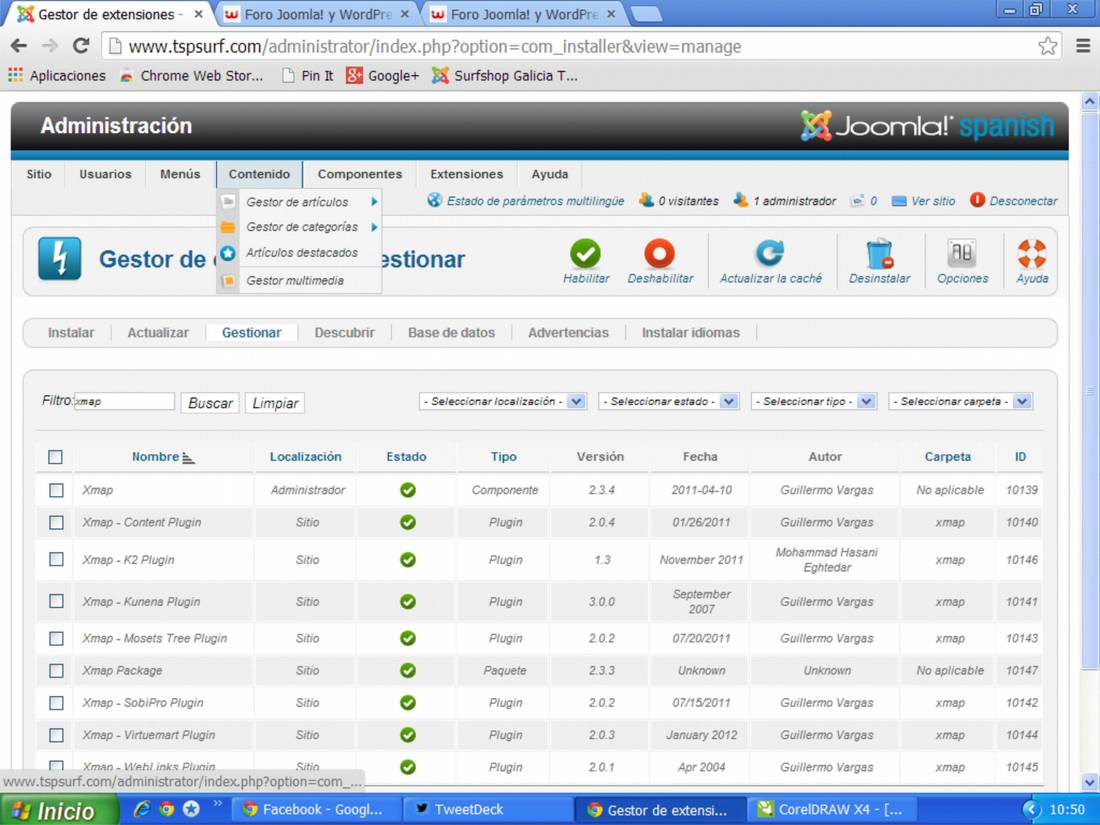Switch to the Instalar idiomas tab
This screenshot has height=825, width=1100.
[x=690, y=333]
